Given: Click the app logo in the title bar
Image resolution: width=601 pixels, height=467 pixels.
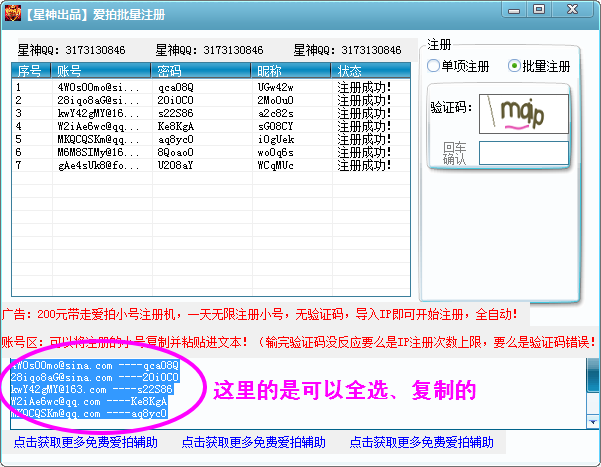Looking at the screenshot, I should [x=13, y=13].
